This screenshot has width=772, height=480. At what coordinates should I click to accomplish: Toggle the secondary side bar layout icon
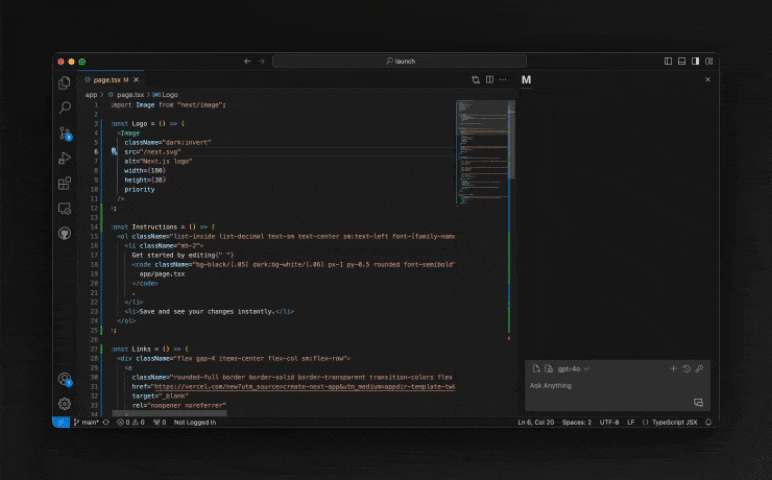[695, 61]
